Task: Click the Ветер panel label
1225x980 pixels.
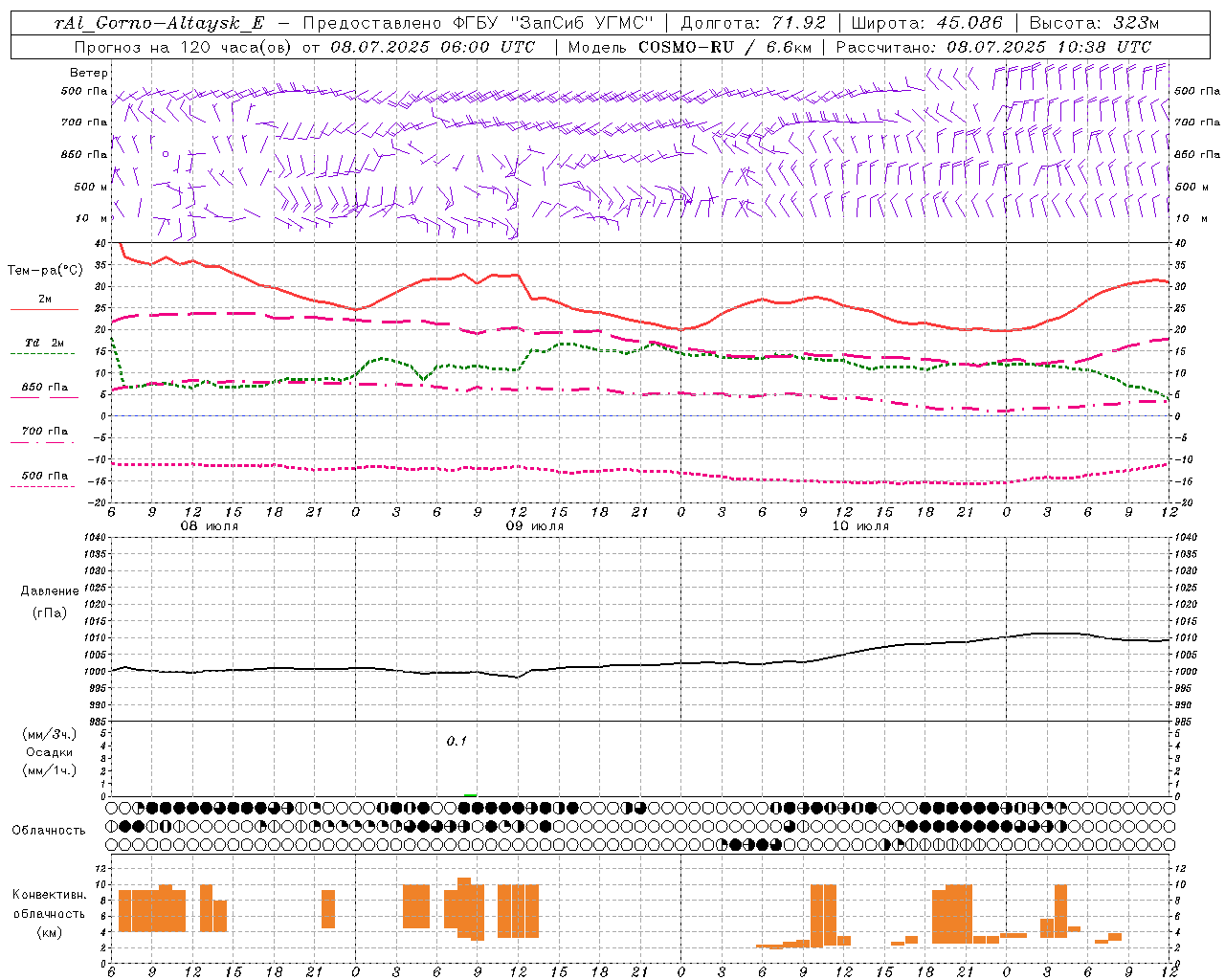Action: coord(89,73)
